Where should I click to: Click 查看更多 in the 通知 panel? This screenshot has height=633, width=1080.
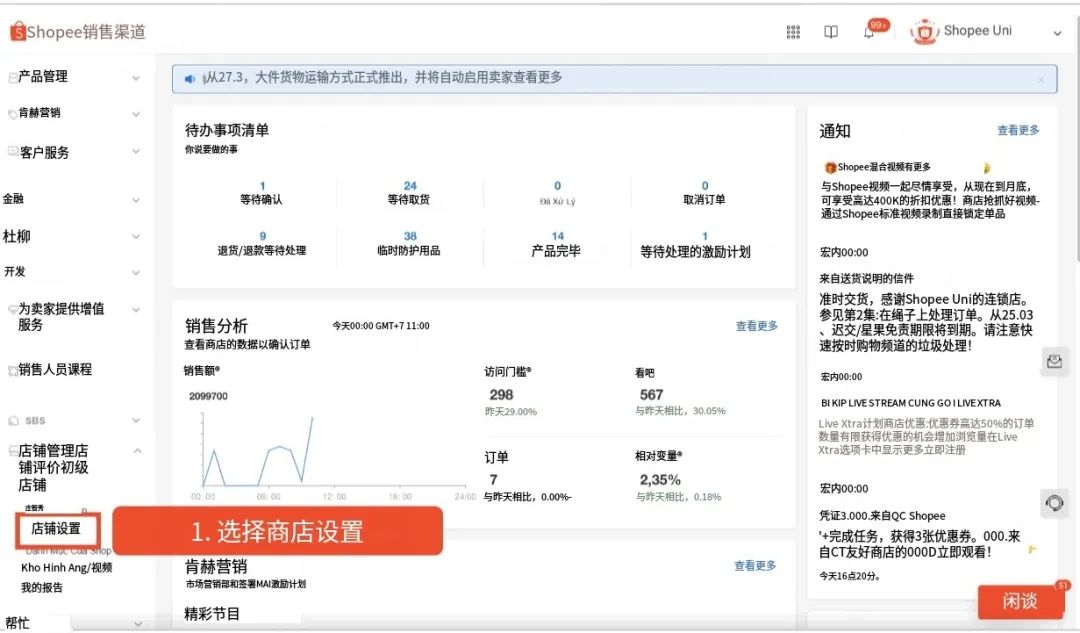coord(1018,130)
